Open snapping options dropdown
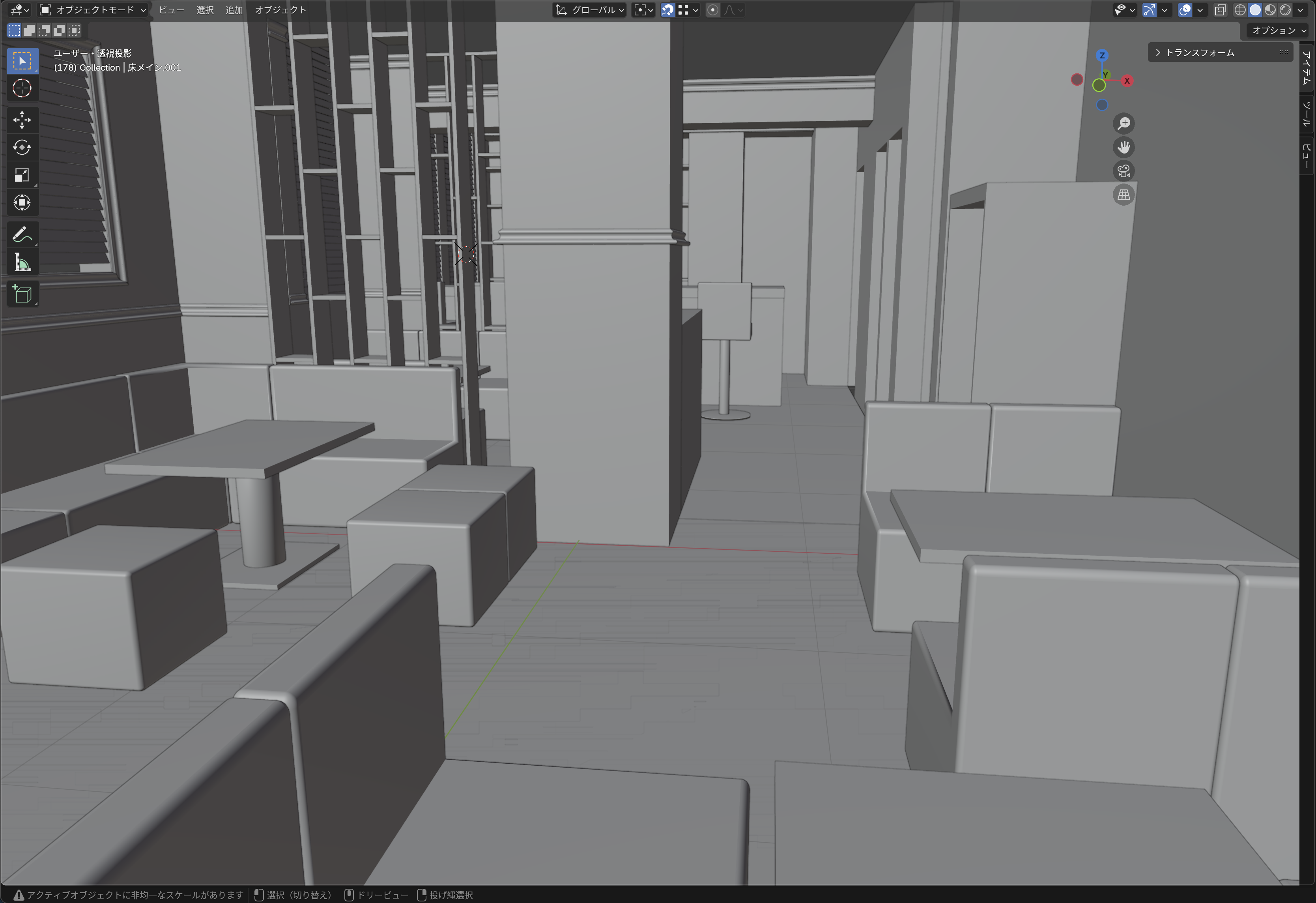 point(689,10)
